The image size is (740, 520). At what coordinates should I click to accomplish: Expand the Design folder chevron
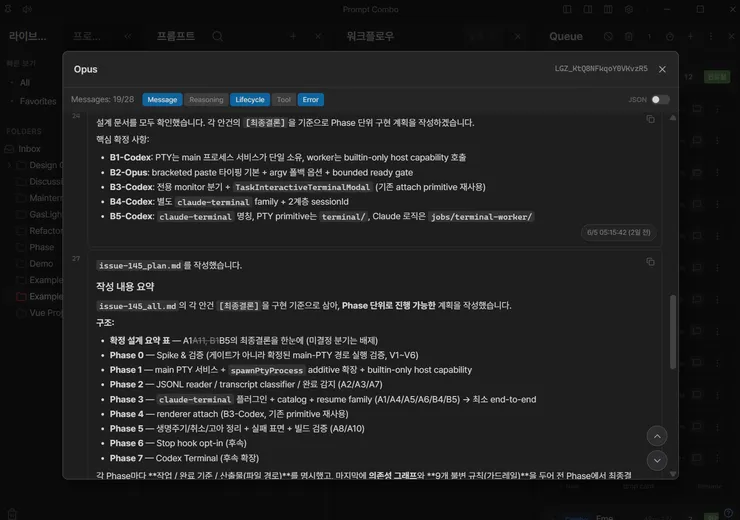9,165
